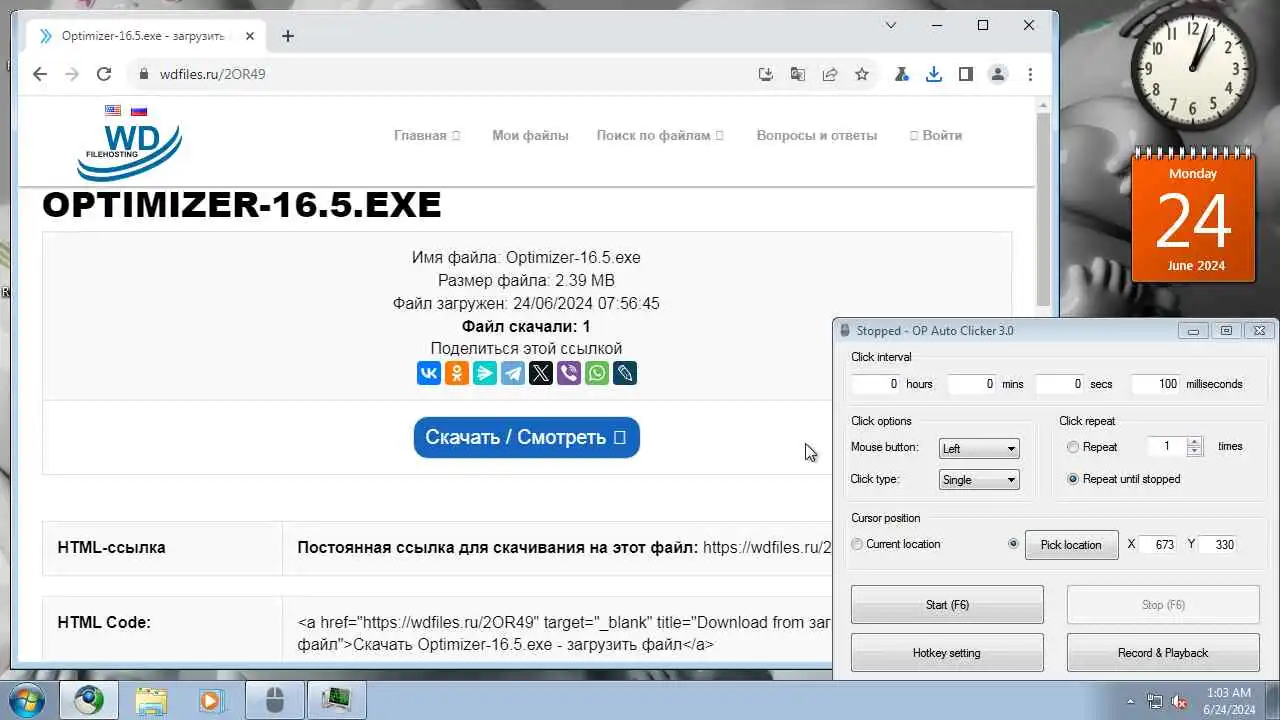The width and height of the screenshot is (1280, 720).
Task: Open Chrome downloads icon
Action: (934, 74)
